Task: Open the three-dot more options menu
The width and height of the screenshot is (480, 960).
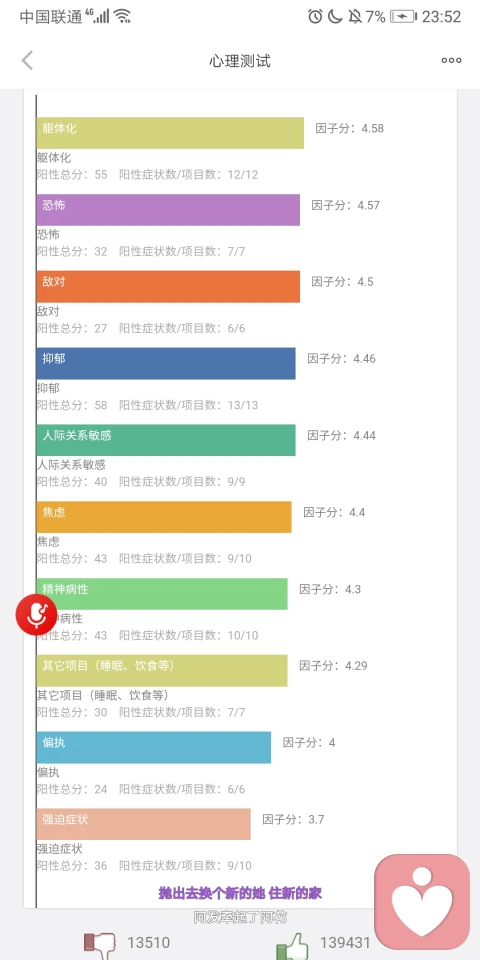Action: pos(451,61)
